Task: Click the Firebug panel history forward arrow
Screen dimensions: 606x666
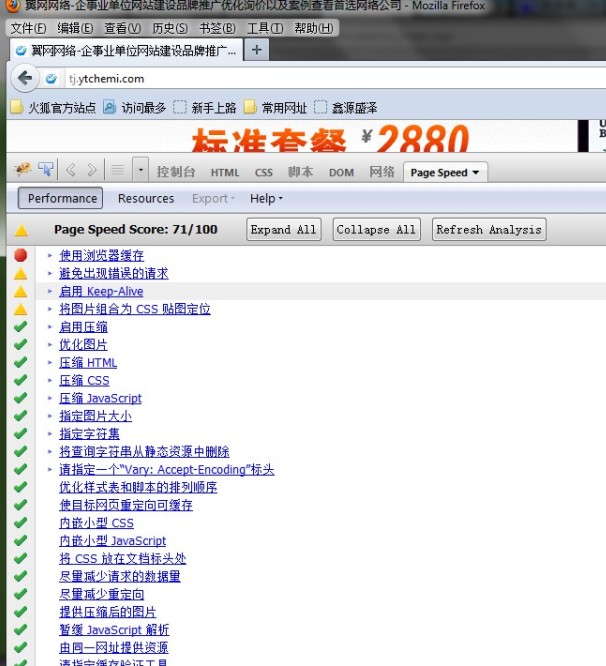Action: click(92, 170)
